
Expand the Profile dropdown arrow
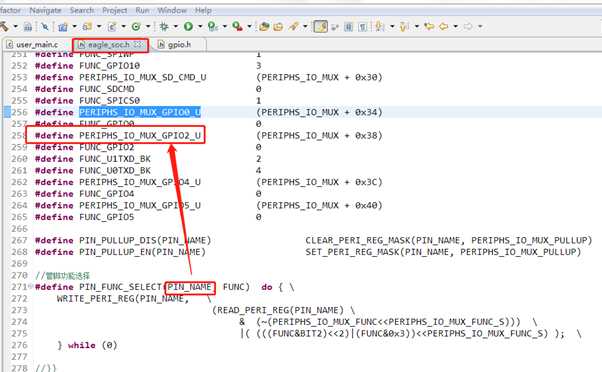tap(225, 26)
